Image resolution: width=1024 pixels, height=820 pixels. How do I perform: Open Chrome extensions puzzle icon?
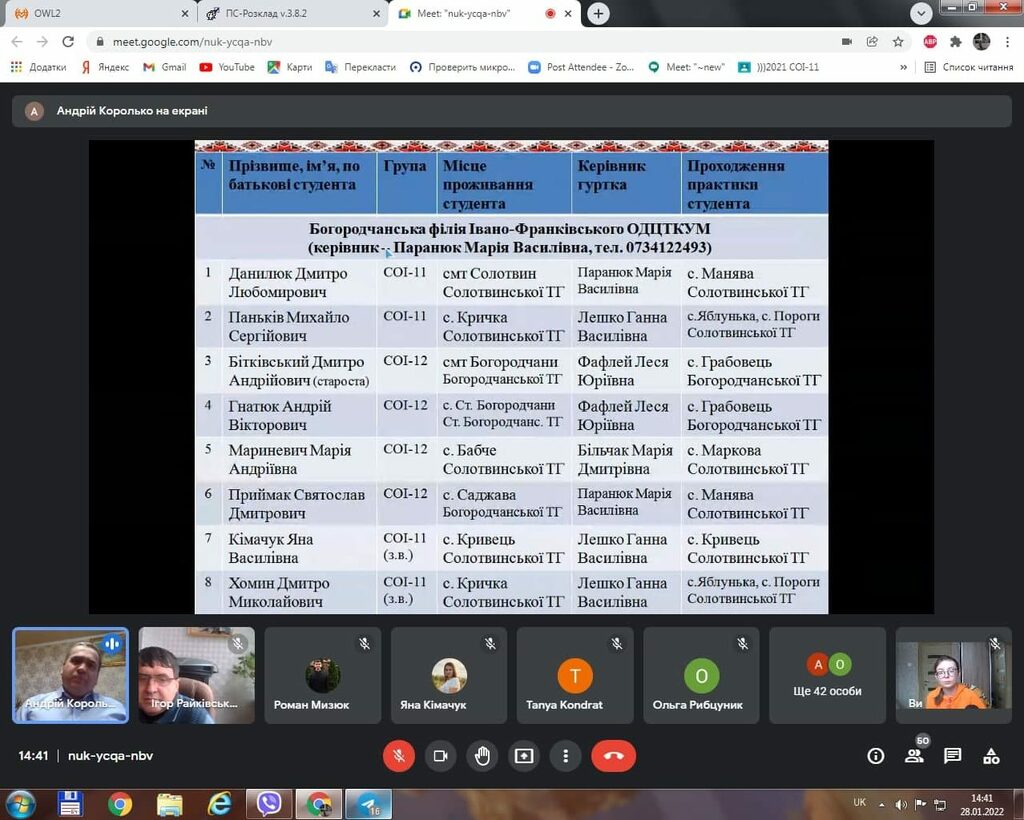[955, 42]
